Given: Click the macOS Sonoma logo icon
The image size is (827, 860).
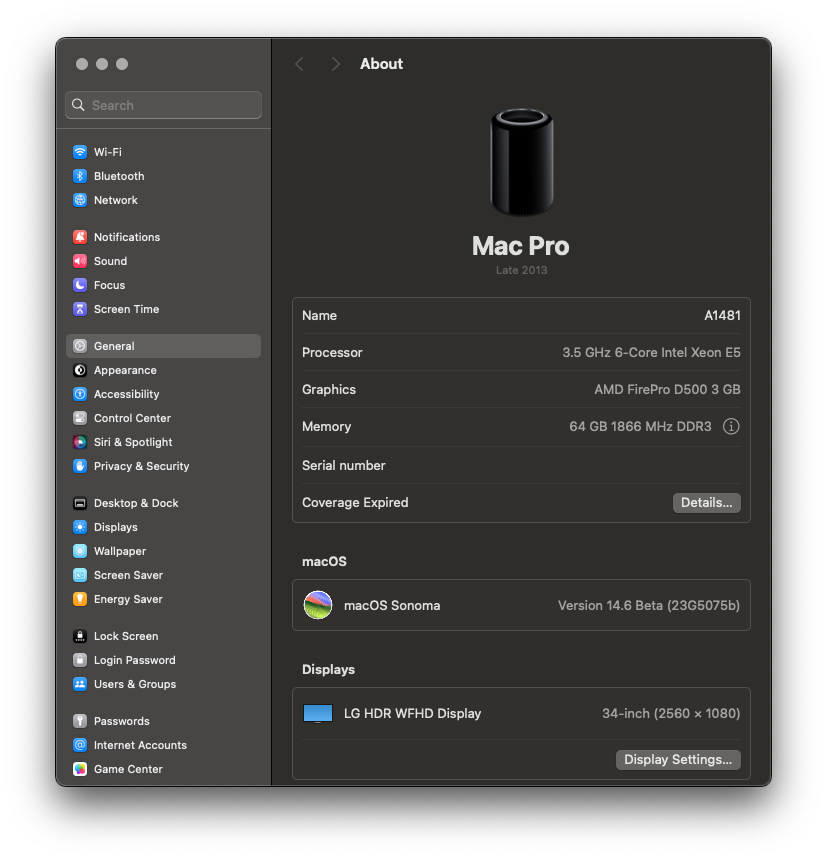Looking at the screenshot, I should 318,605.
